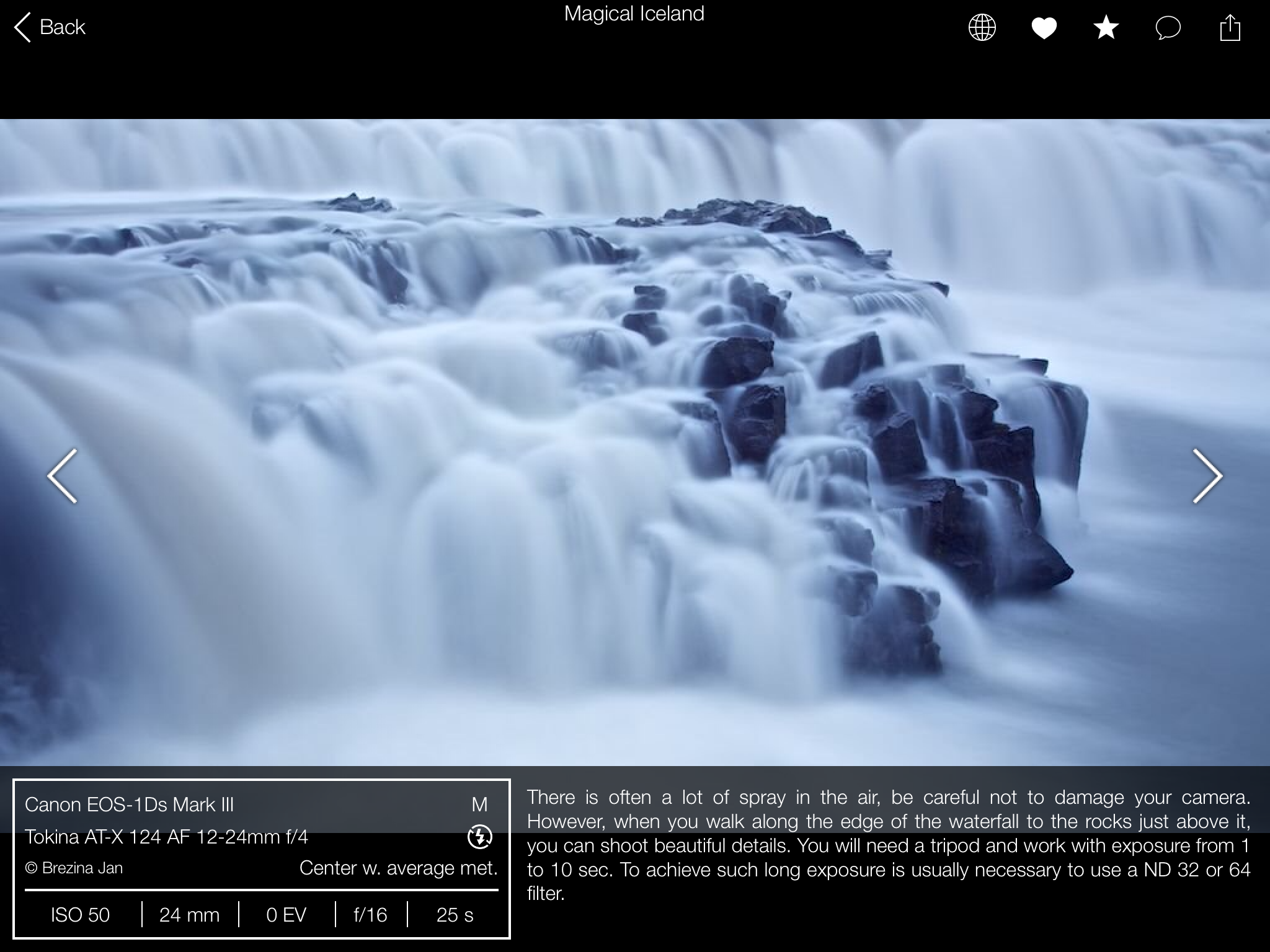Viewport: 1270px width, 952px height.
Task: Select the 0 EV exposure value
Action: click(286, 915)
